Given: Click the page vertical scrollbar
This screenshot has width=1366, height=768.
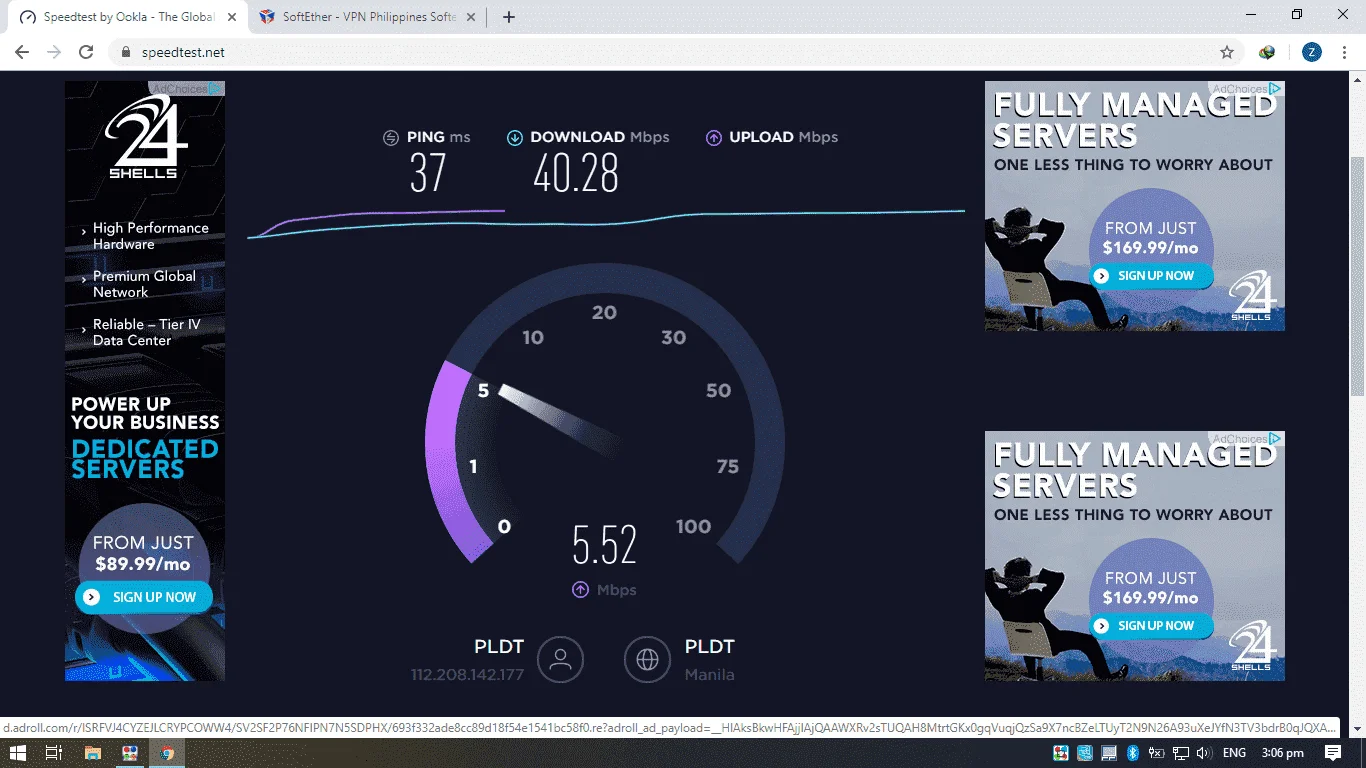Looking at the screenshot, I should click(1357, 274).
